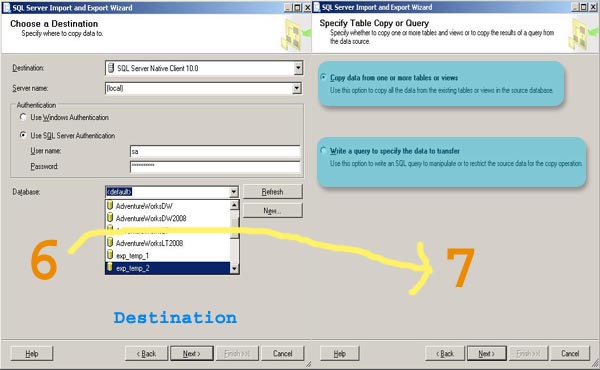Viewport: 600px width, 370px height.
Task: Select Use SQL Server Authentication option
Action: 23,135
